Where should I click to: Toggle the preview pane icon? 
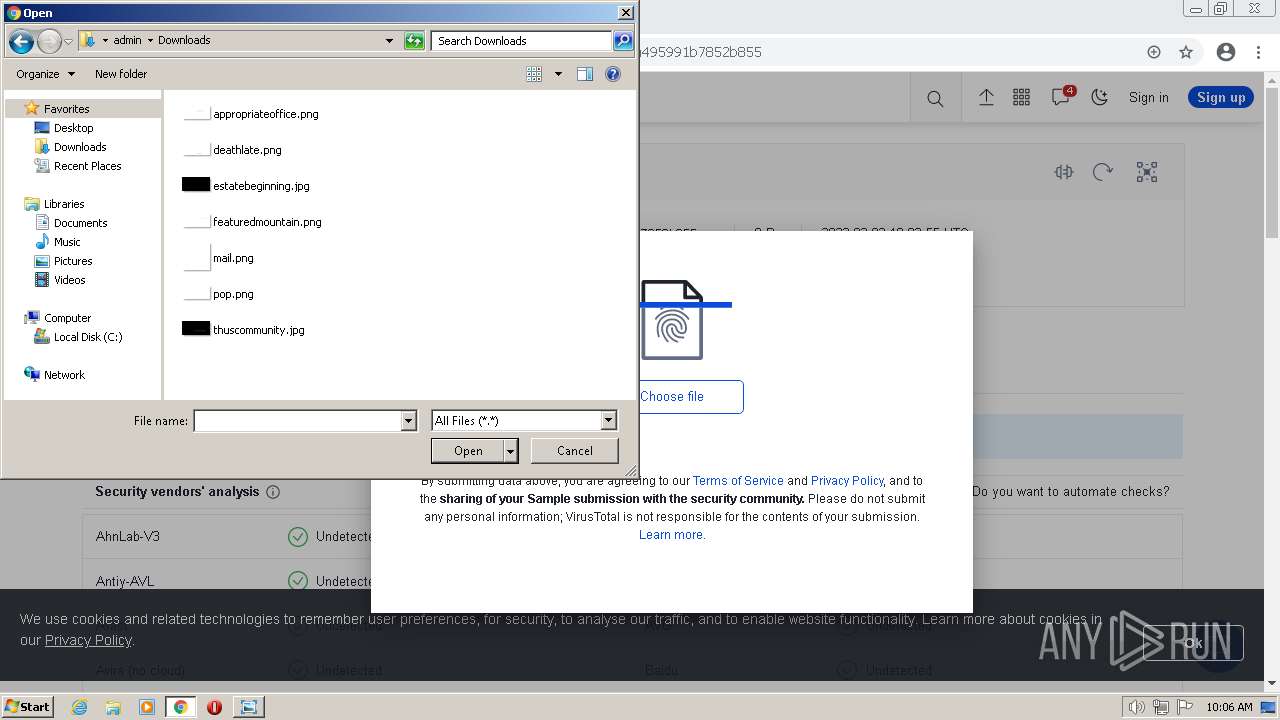pos(585,74)
